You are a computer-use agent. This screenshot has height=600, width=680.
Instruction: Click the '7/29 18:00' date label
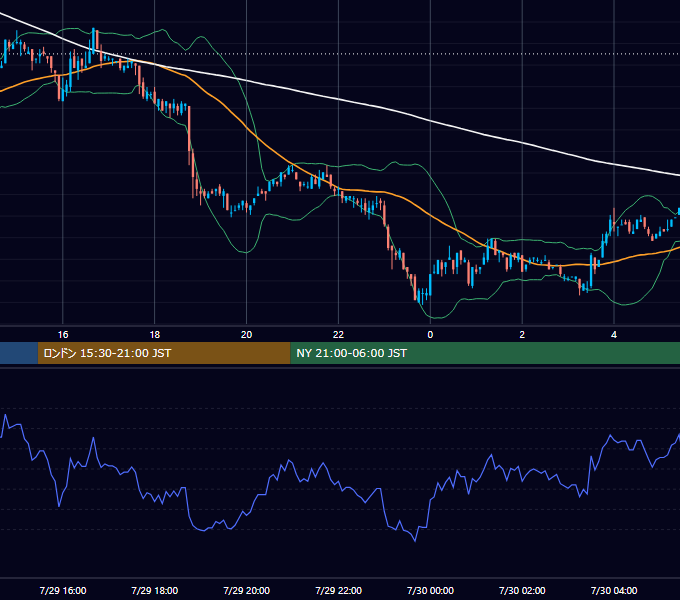coord(155,590)
